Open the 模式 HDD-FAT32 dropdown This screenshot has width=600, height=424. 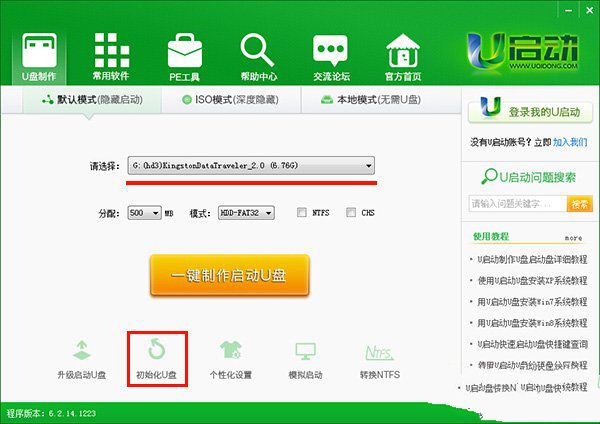pos(269,213)
